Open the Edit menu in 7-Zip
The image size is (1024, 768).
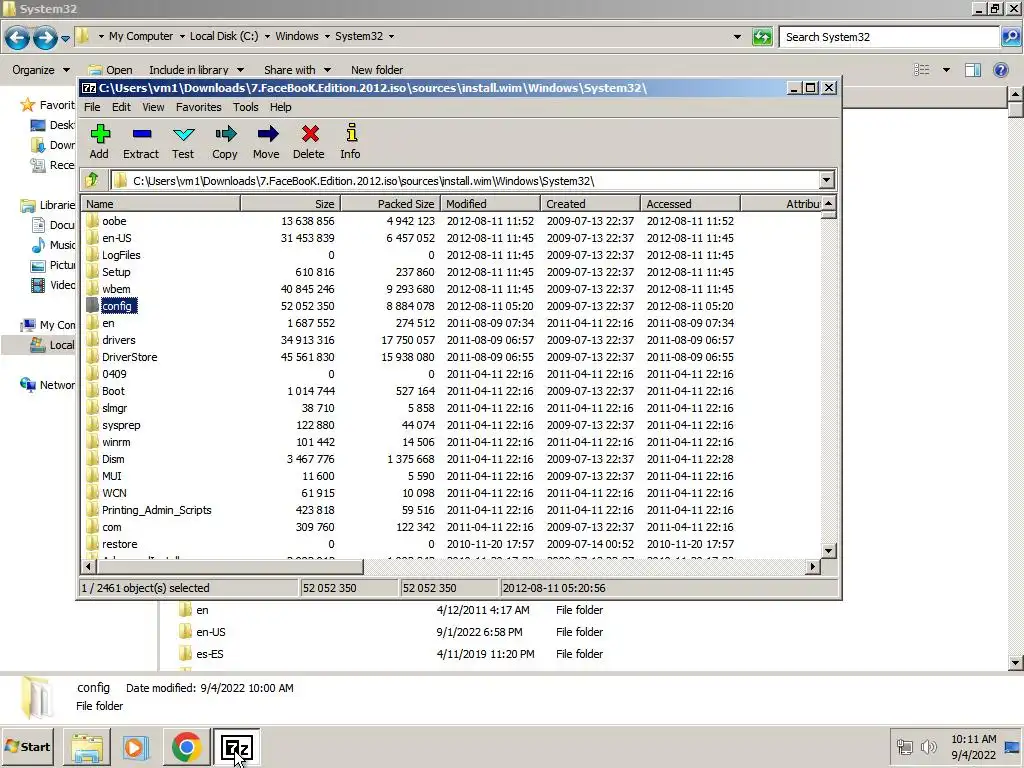(x=121, y=107)
